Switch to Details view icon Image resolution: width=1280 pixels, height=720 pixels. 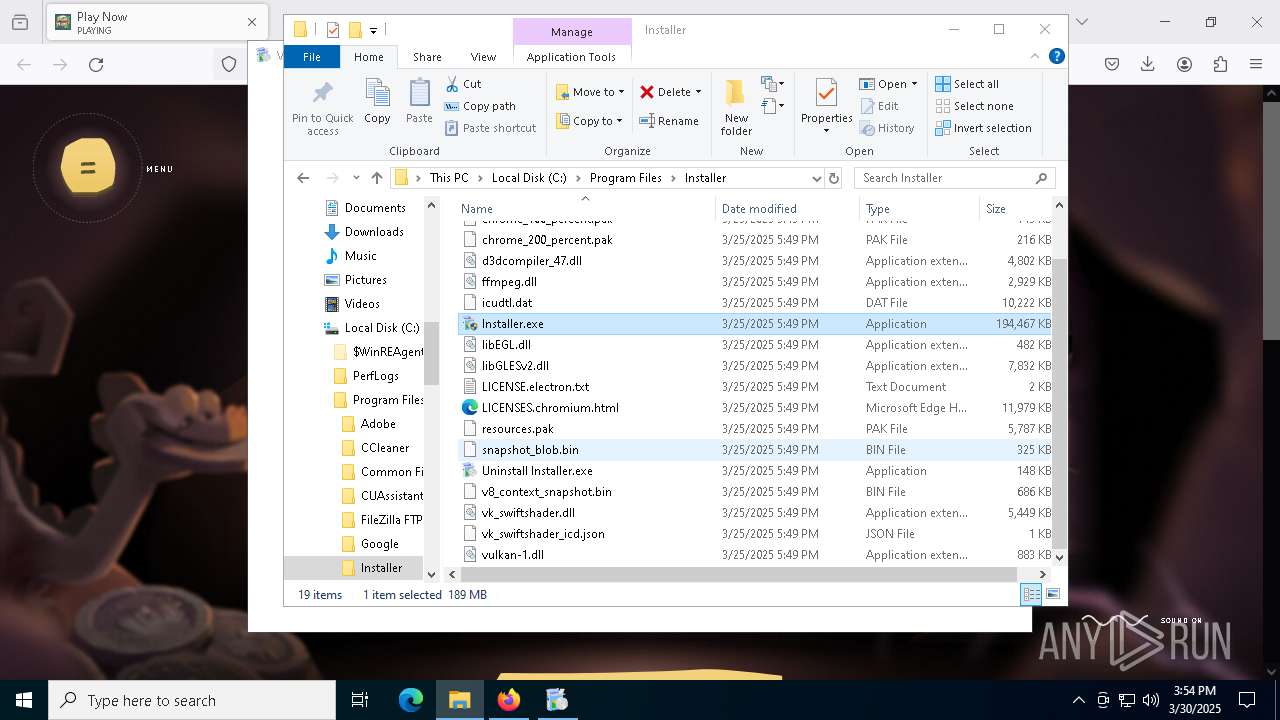(x=1031, y=595)
